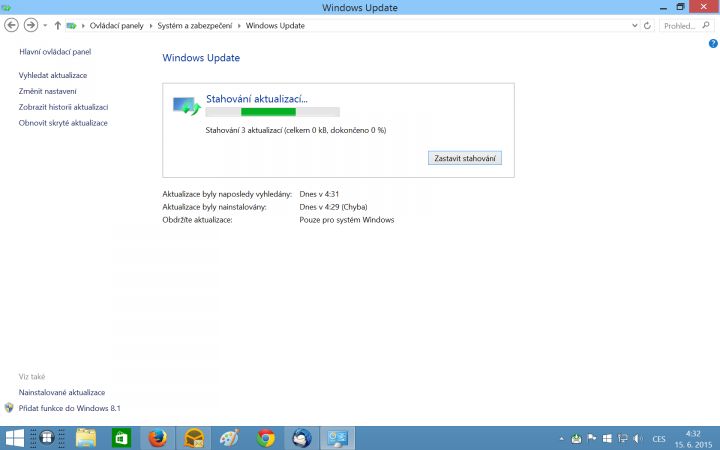This screenshot has width=720, height=450.
Task: Open Nainstalované aktualizace link
Action: click(62, 393)
